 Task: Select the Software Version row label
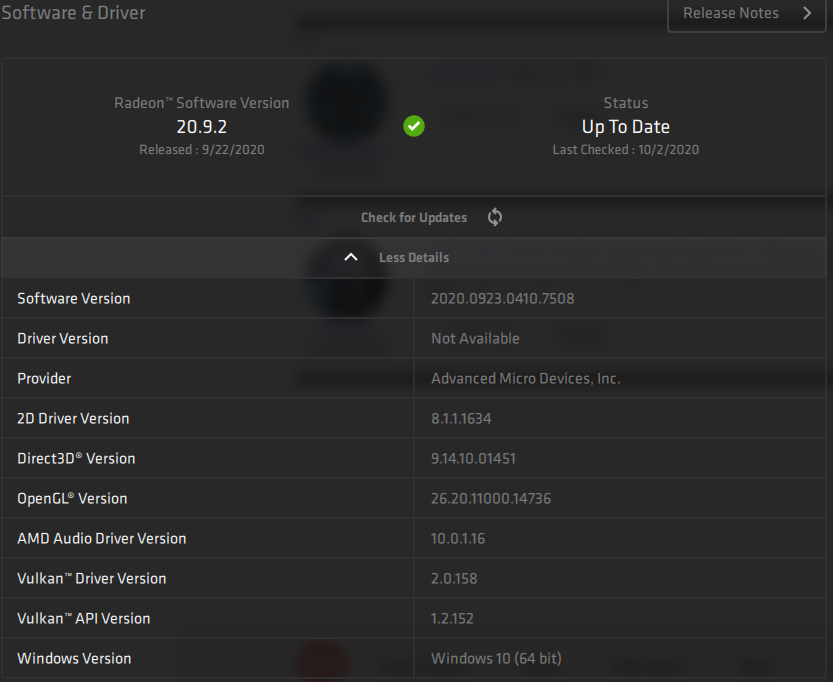74,299
